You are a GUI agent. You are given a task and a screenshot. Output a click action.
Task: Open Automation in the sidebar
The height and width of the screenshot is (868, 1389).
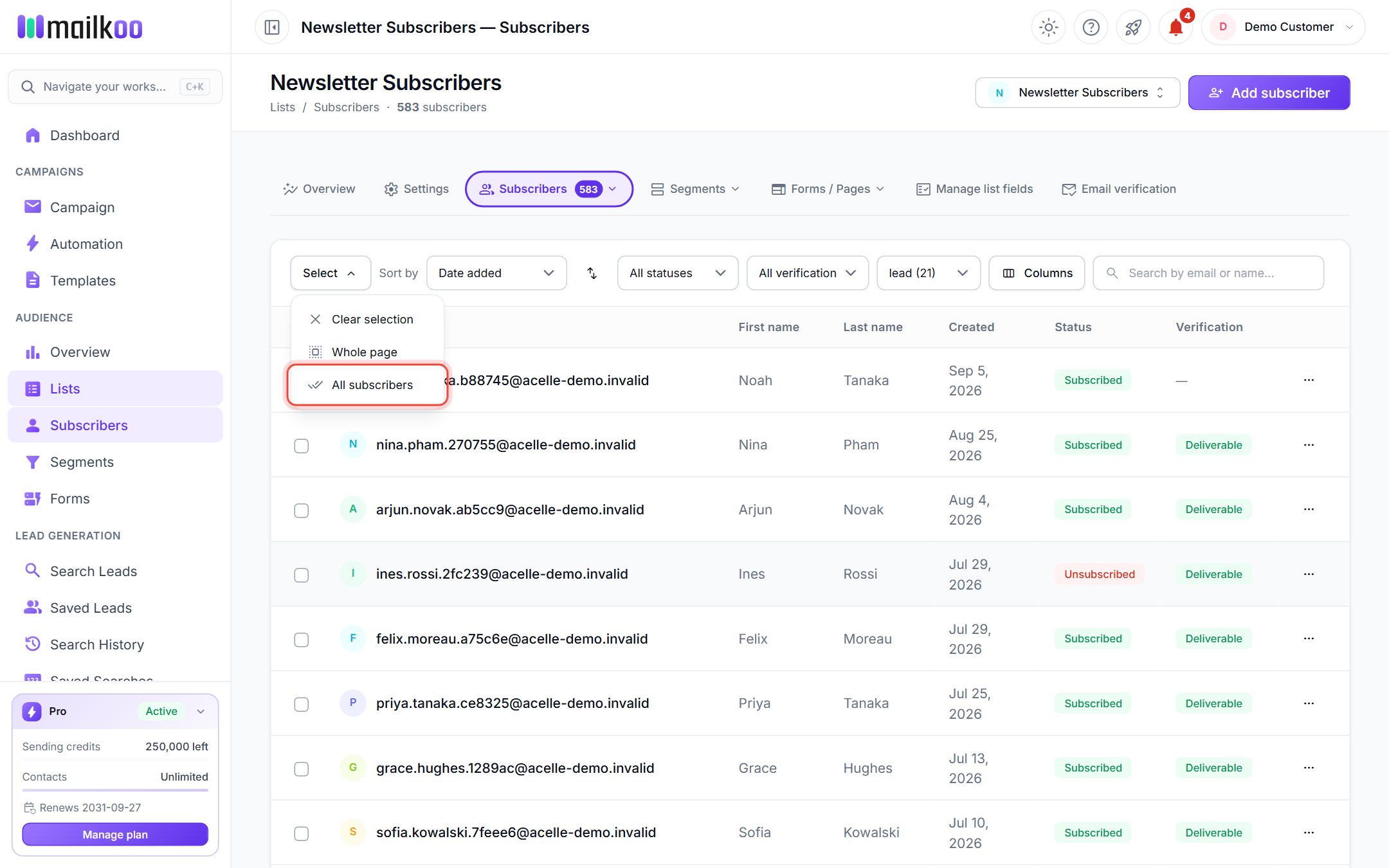[115, 244]
